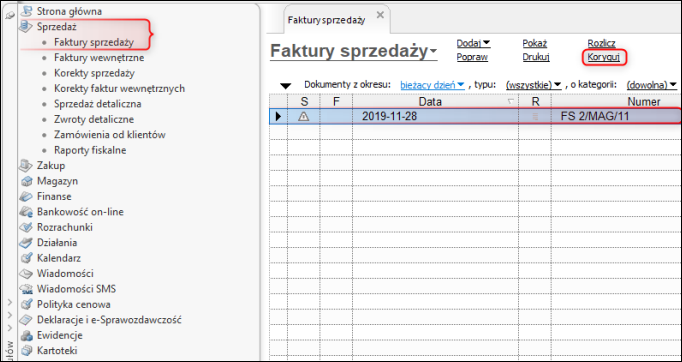Click the Sprzedaż module icon
The width and height of the screenshot is (682, 362).
[27, 27]
